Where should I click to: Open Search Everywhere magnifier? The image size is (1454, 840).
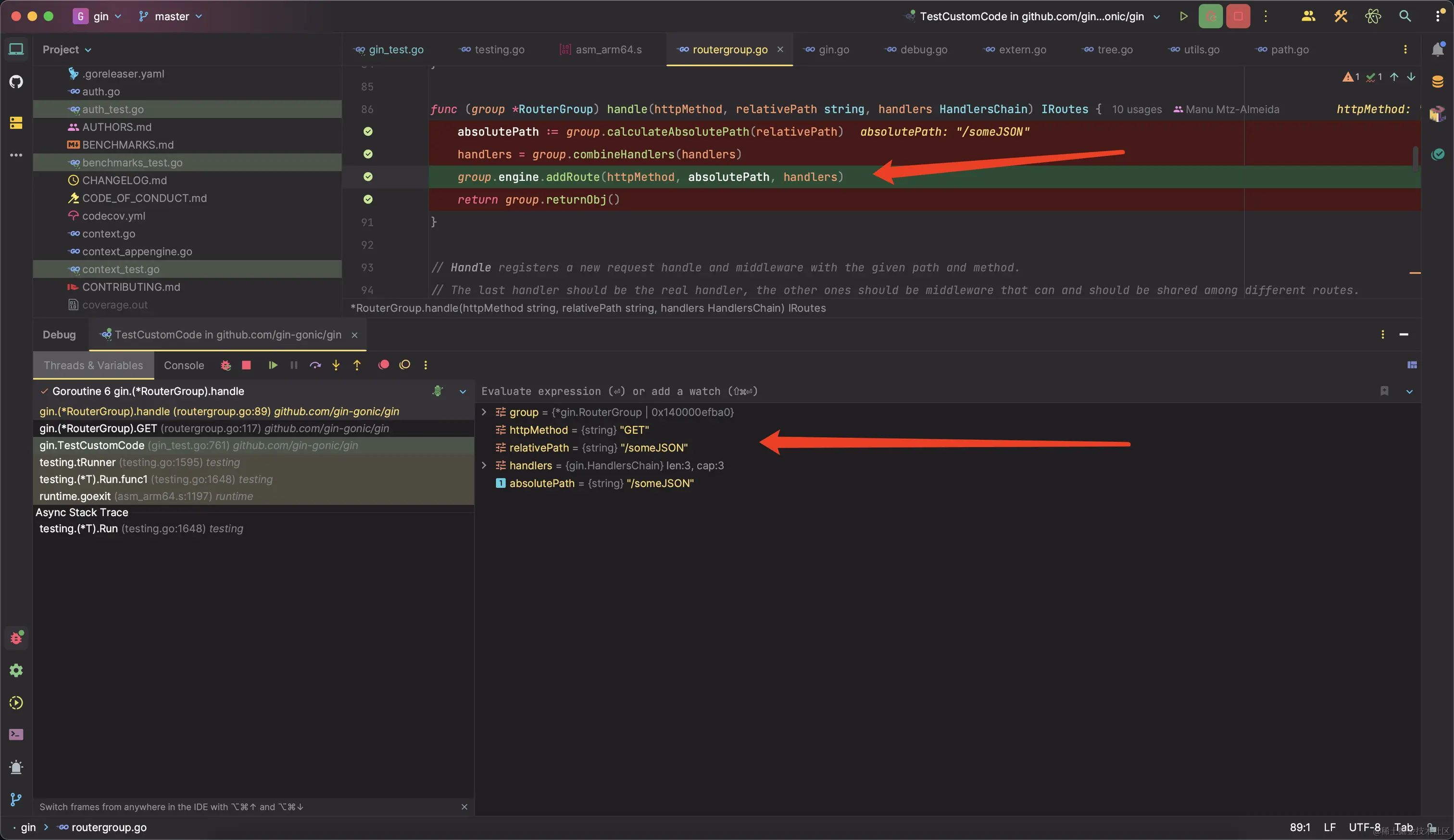(x=1405, y=16)
